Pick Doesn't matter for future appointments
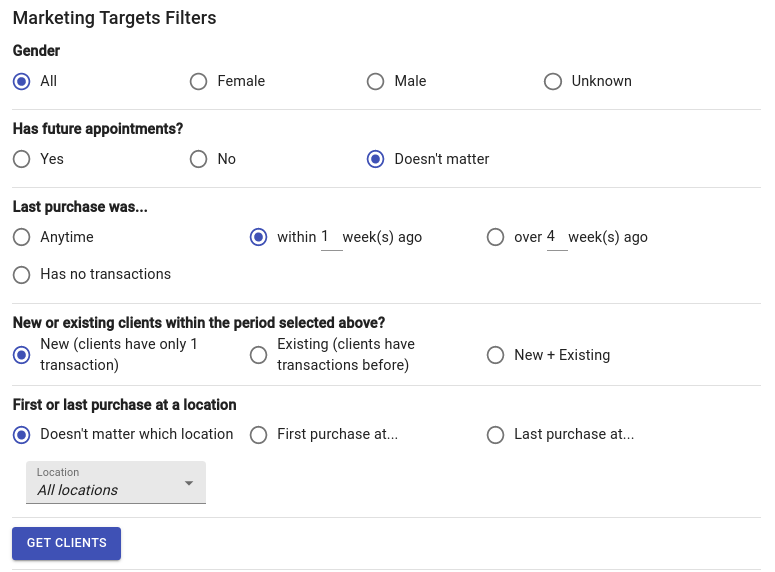This screenshot has height=572, width=775. (375, 159)
